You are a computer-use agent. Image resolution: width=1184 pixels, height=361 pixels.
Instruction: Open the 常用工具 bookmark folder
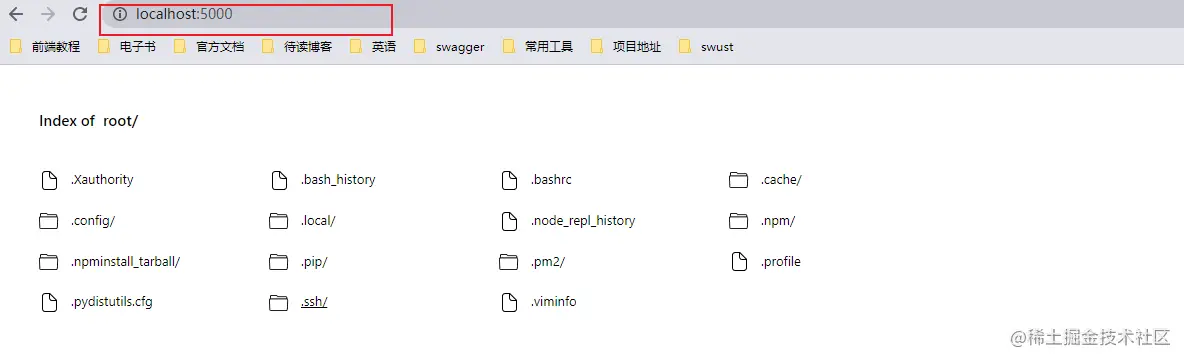tap(537, 47)
